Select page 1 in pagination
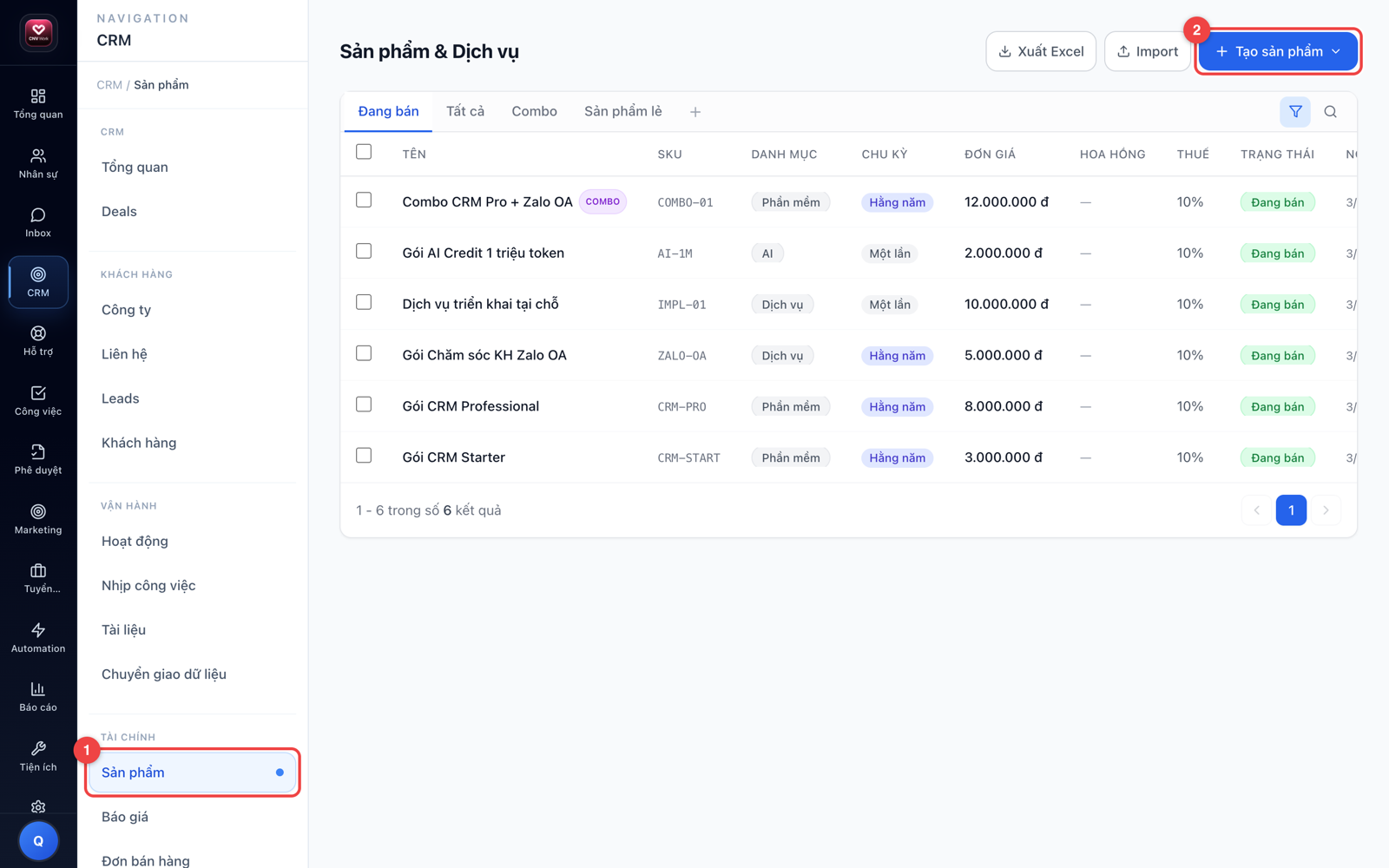 point(1291,510)
